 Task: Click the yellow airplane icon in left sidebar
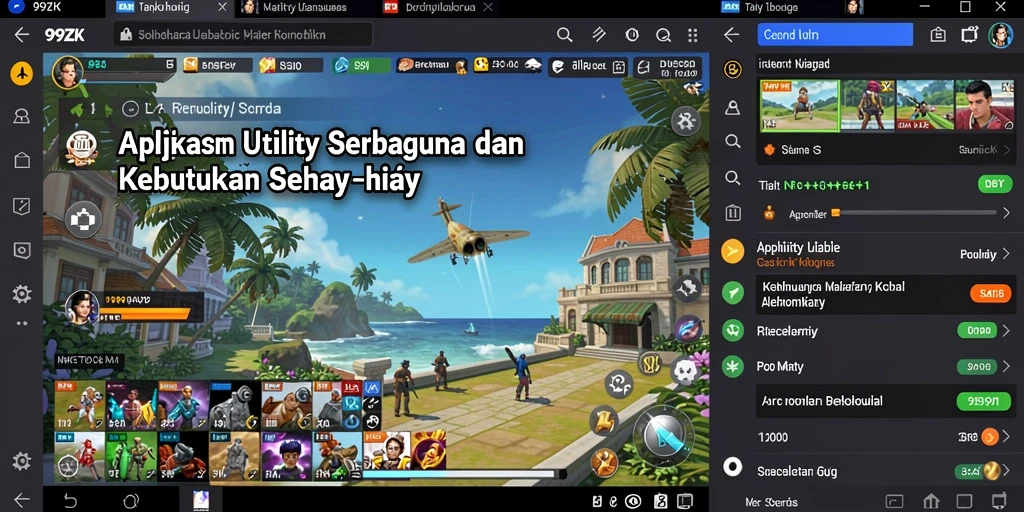coord(22,73)
